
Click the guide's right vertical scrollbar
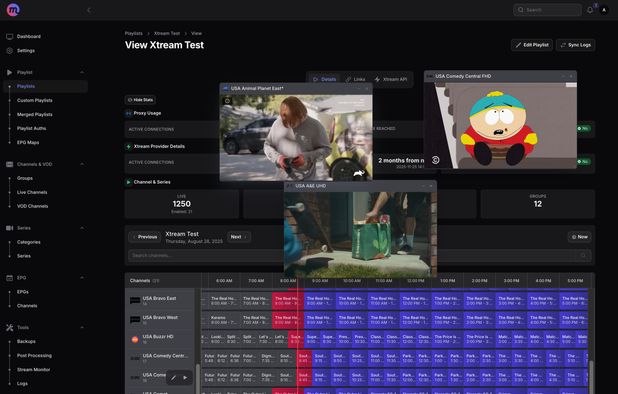(x=591, y=377)
